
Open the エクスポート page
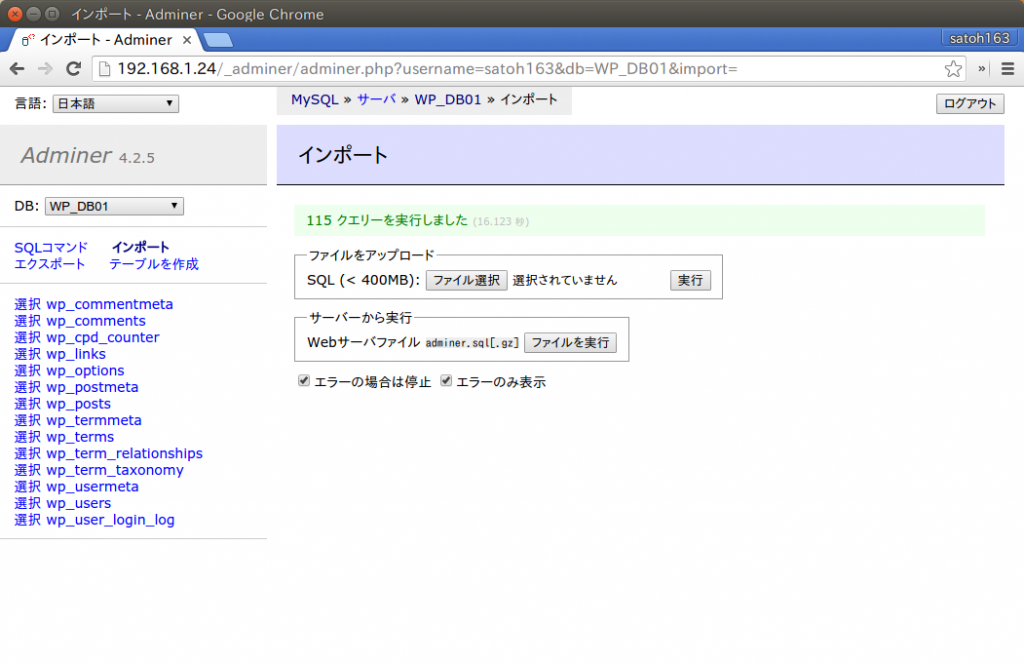50,264
